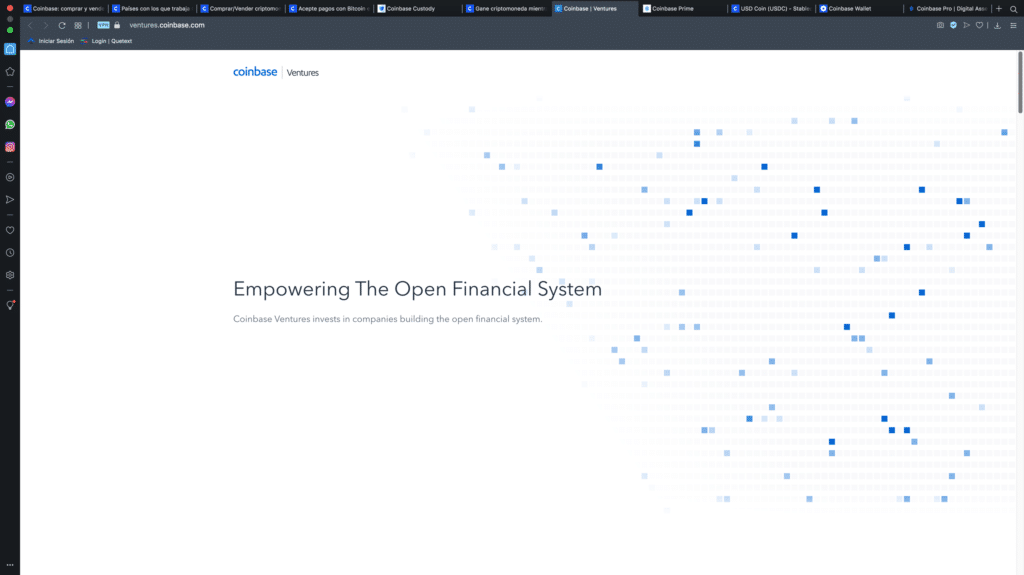This screenshot has height=575, width=1024.
Task: Open the My Flow sidebar icon
Action: (10, 200)
